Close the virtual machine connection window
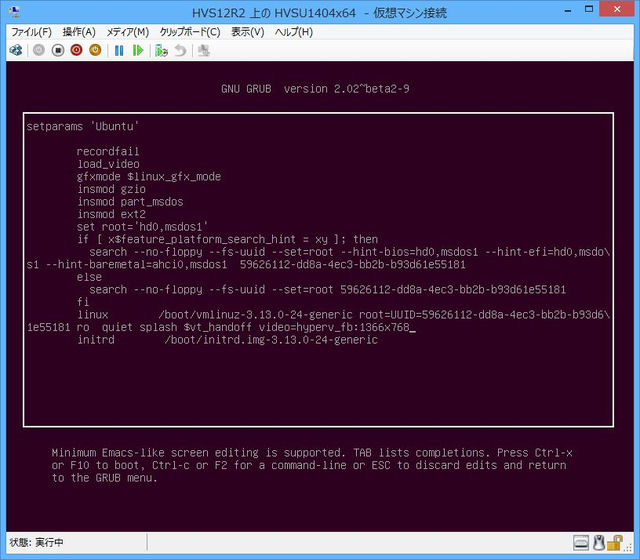This screenshot has width=640, height=560. (616, 9)
